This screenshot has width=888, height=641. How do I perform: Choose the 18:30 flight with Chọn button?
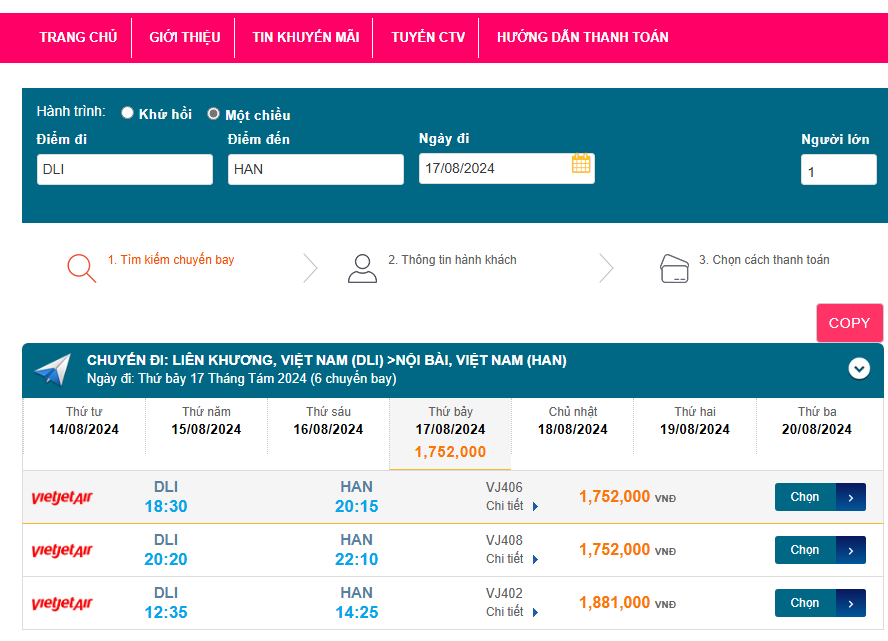click(x=819, y=497)
